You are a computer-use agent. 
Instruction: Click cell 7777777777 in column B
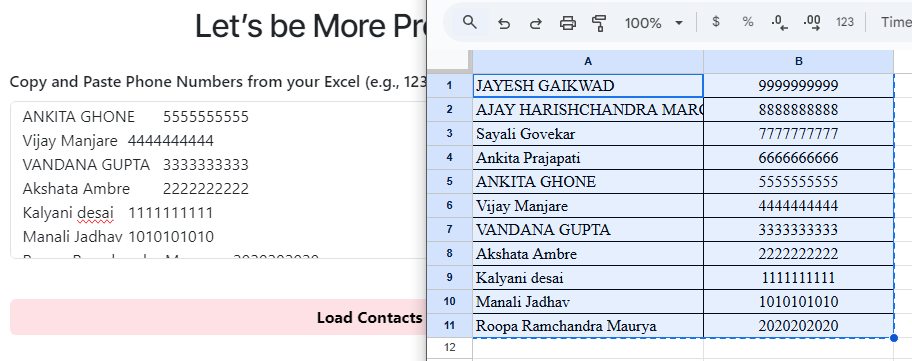[x=799, y=134]
